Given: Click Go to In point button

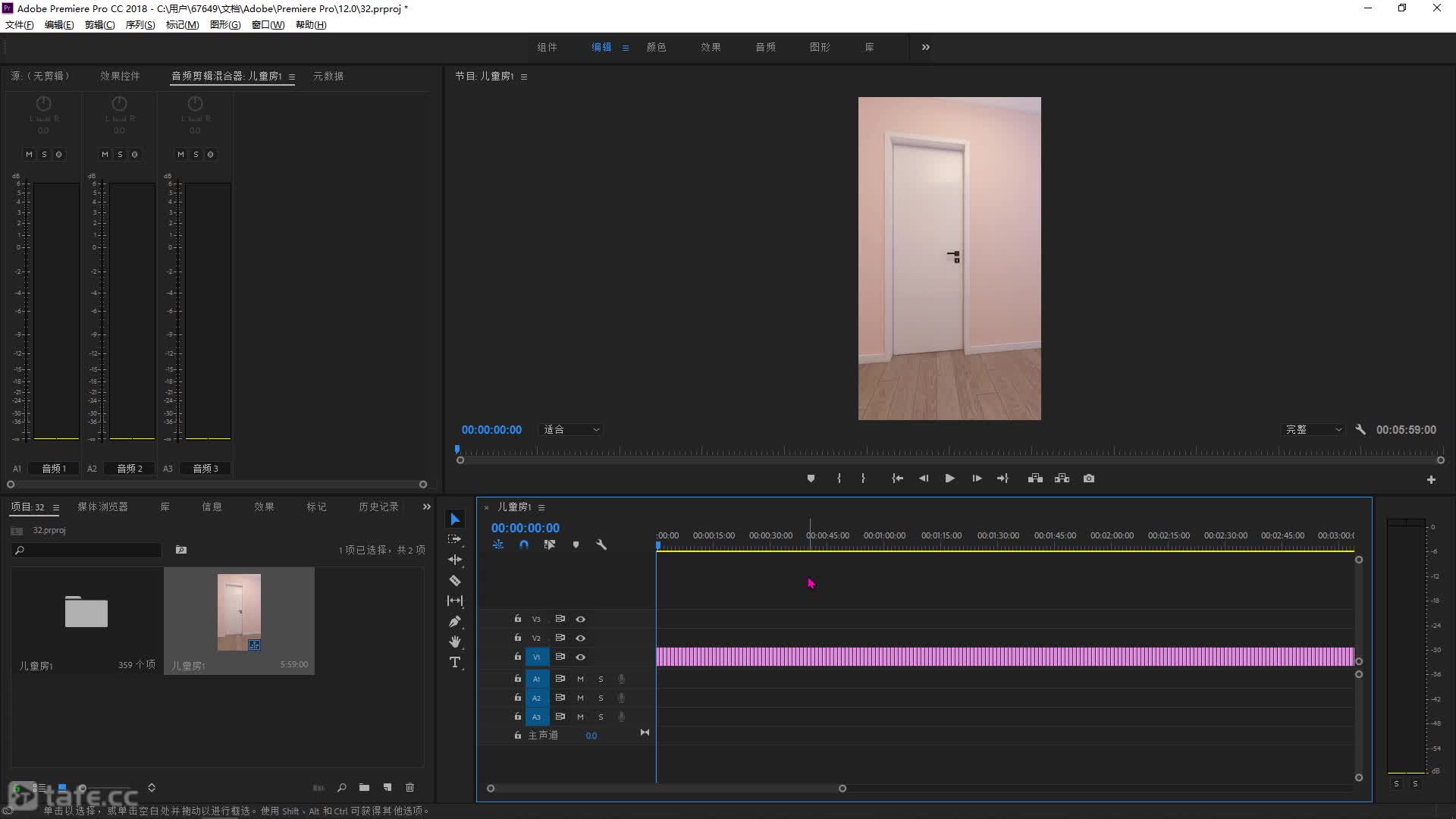Looking at the screenshot, I should [x=897, y=479].
